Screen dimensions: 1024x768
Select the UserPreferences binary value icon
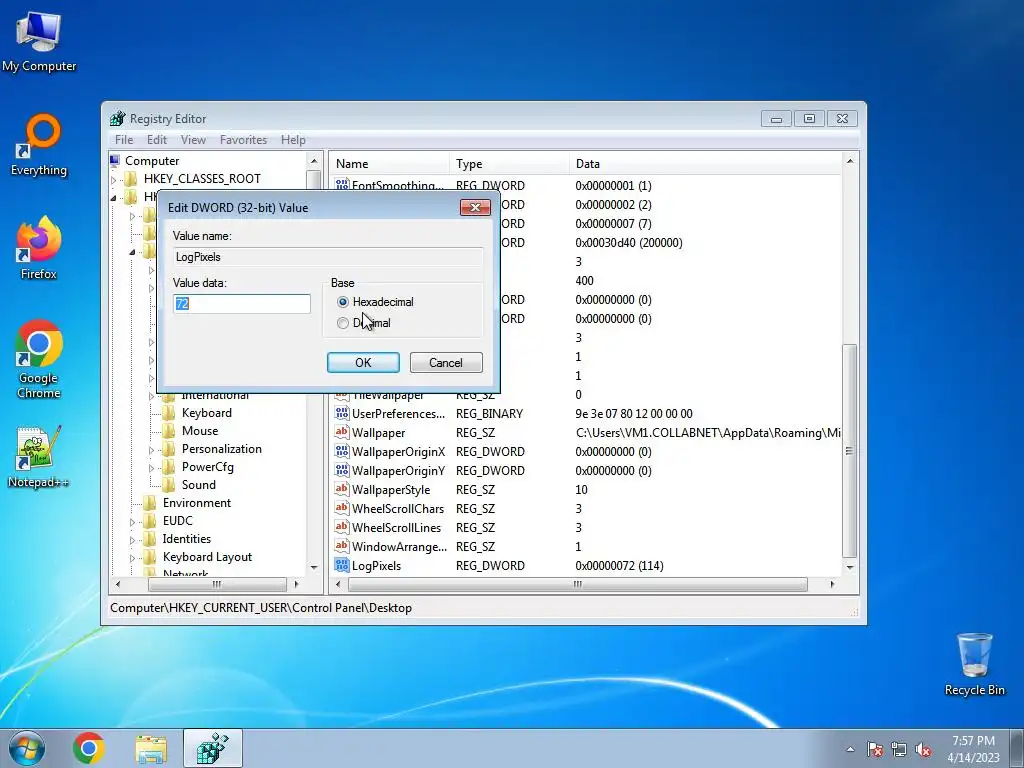(x=342, y=413)
